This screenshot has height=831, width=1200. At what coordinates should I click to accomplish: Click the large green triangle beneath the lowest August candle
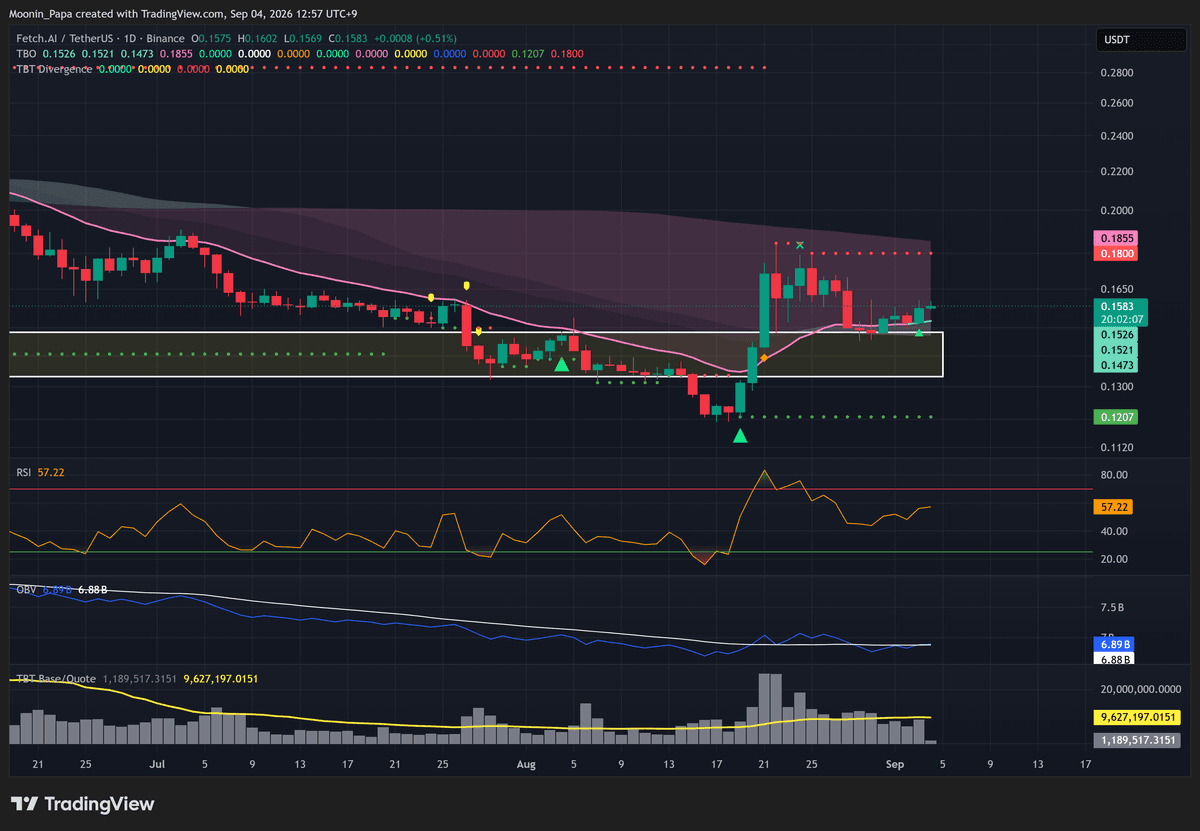tap(740, 435)
